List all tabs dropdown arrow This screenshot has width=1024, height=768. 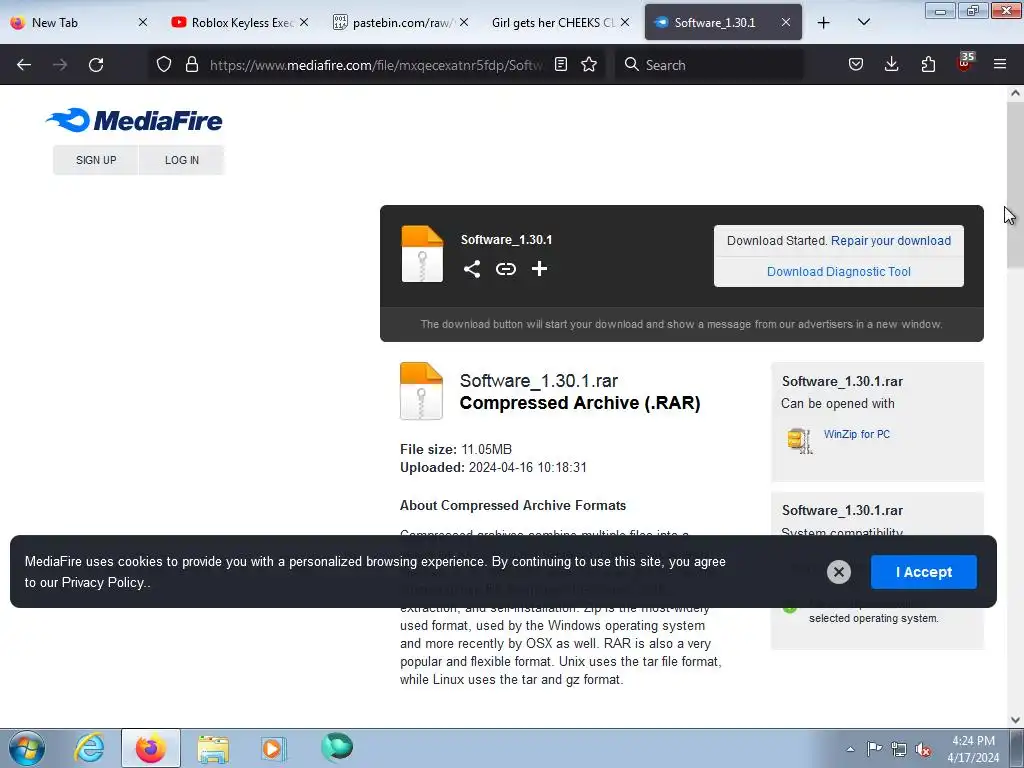coord(863,22)
